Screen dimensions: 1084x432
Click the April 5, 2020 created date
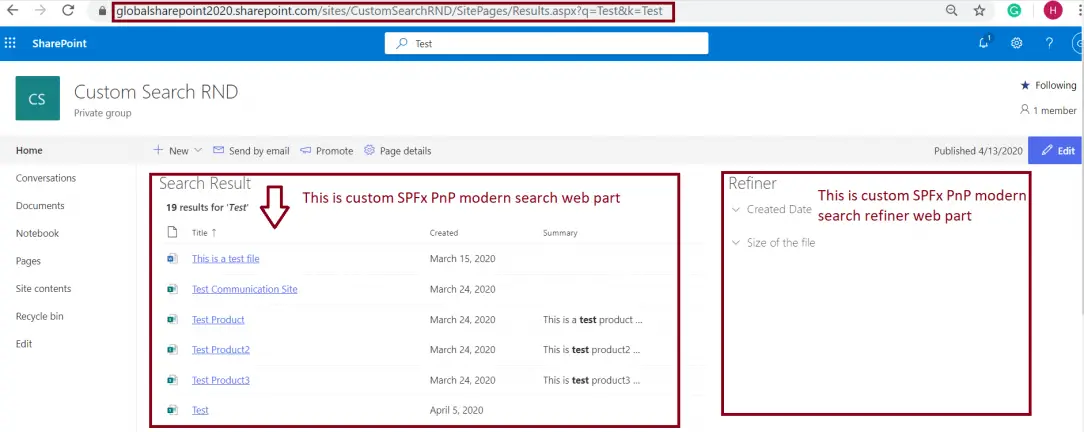pos(456,410)
